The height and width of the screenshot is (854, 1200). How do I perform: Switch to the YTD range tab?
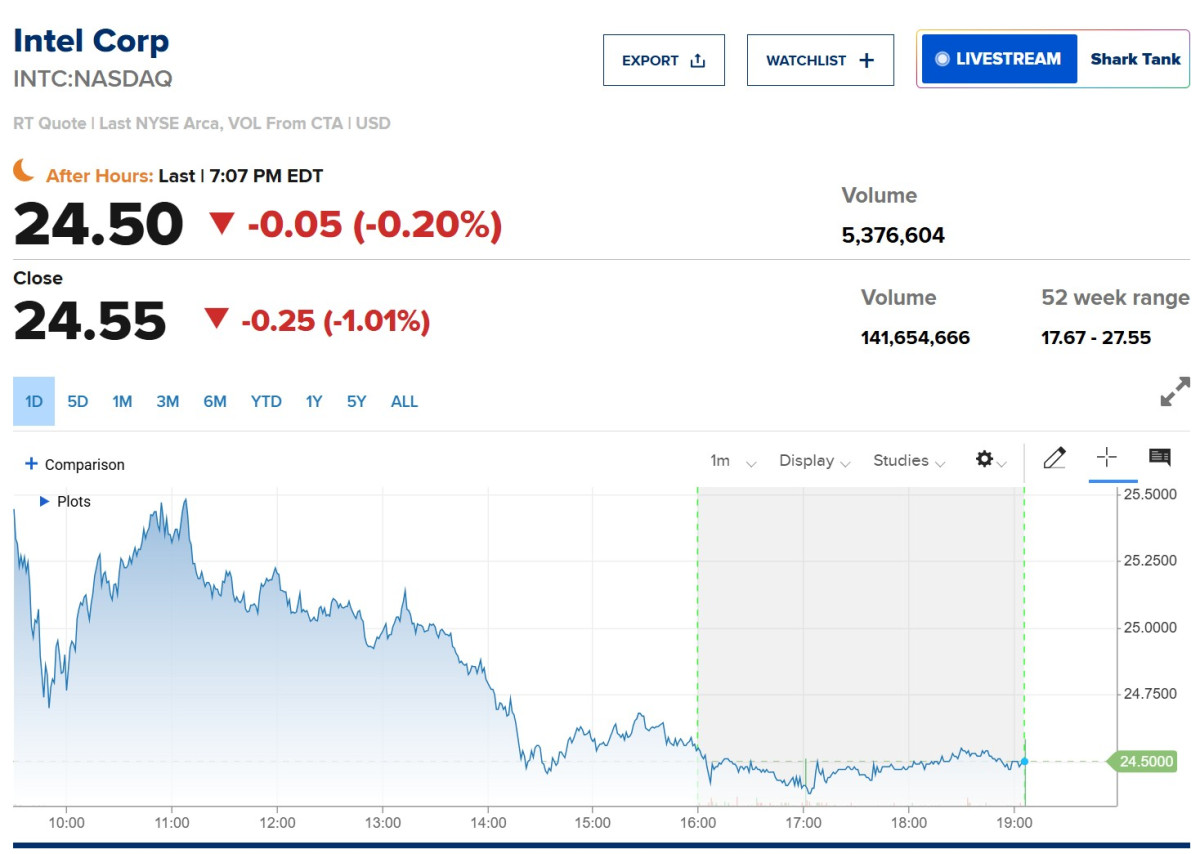(266, 402)
